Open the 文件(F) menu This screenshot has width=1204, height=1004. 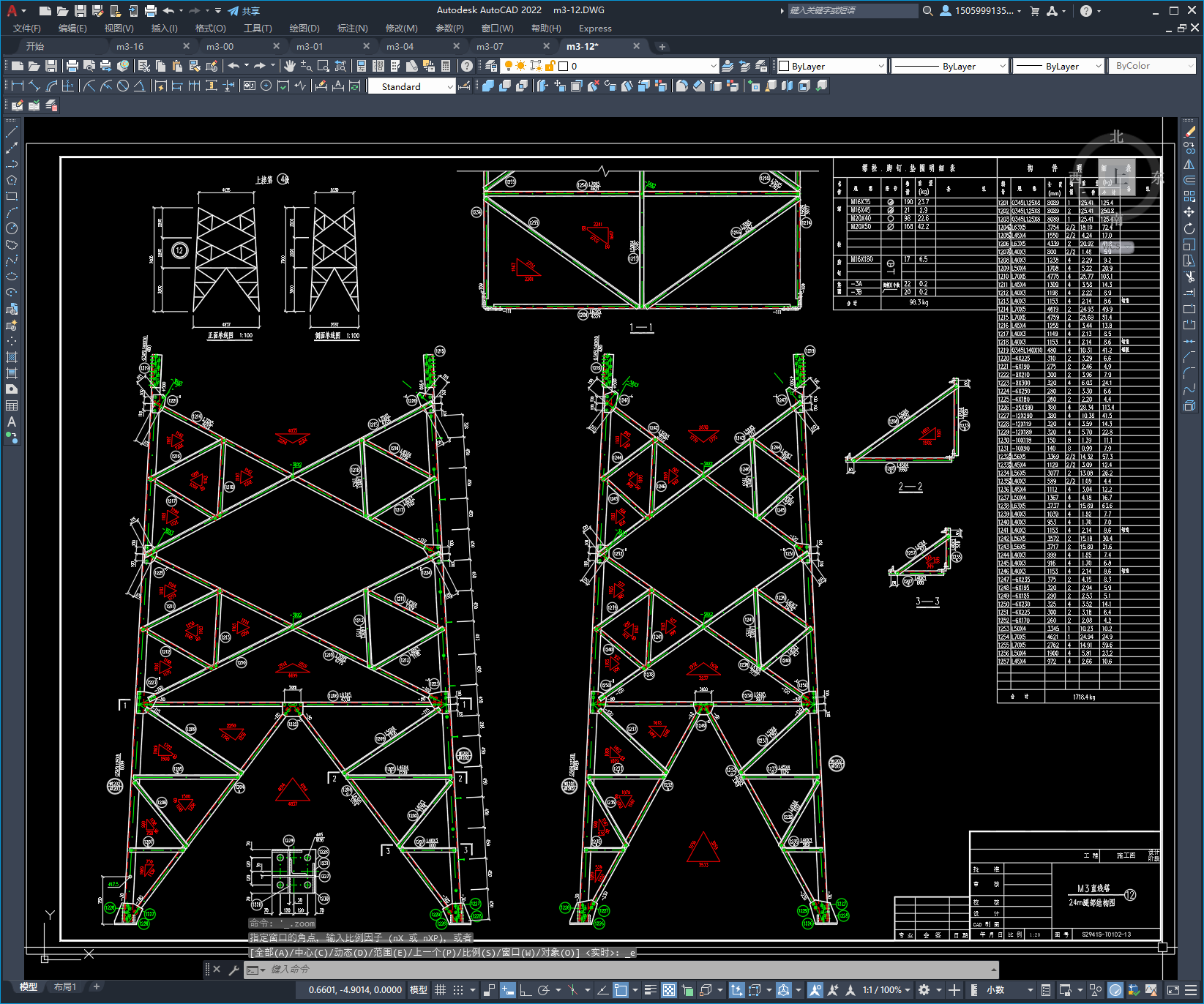[27, 29]
